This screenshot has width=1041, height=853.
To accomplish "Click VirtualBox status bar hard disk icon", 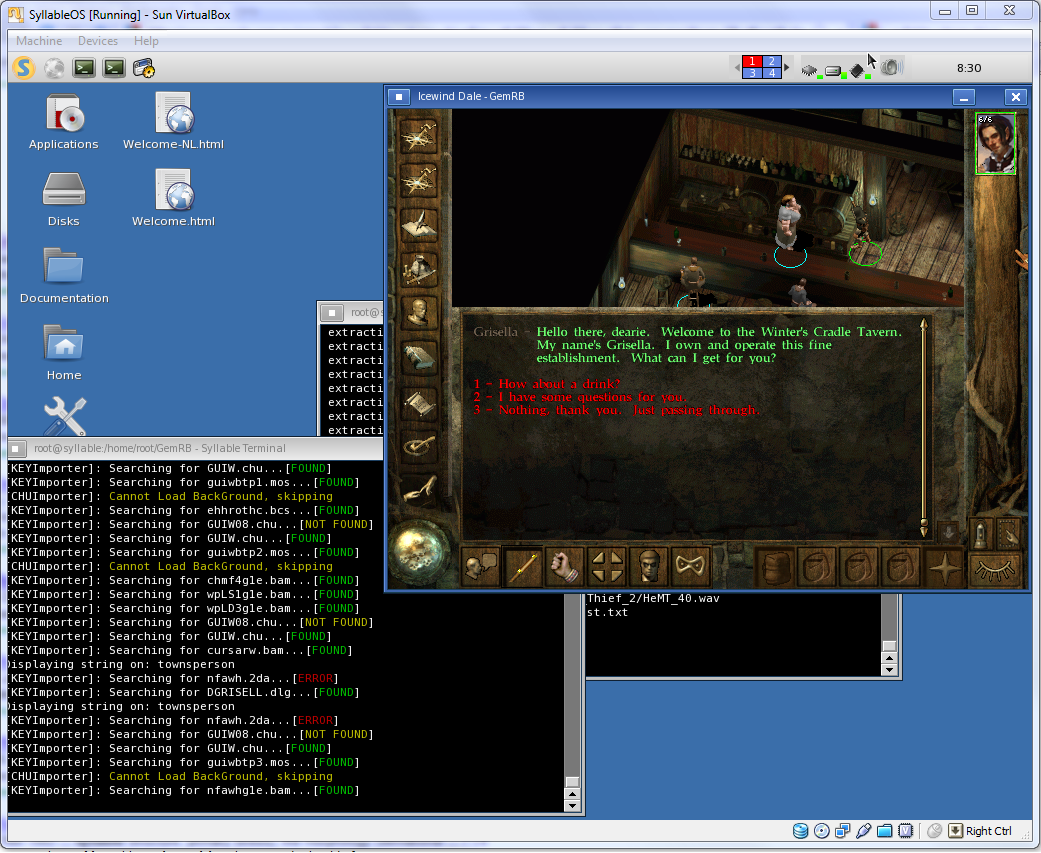I will pyautogui.click(x=801, y=831).
